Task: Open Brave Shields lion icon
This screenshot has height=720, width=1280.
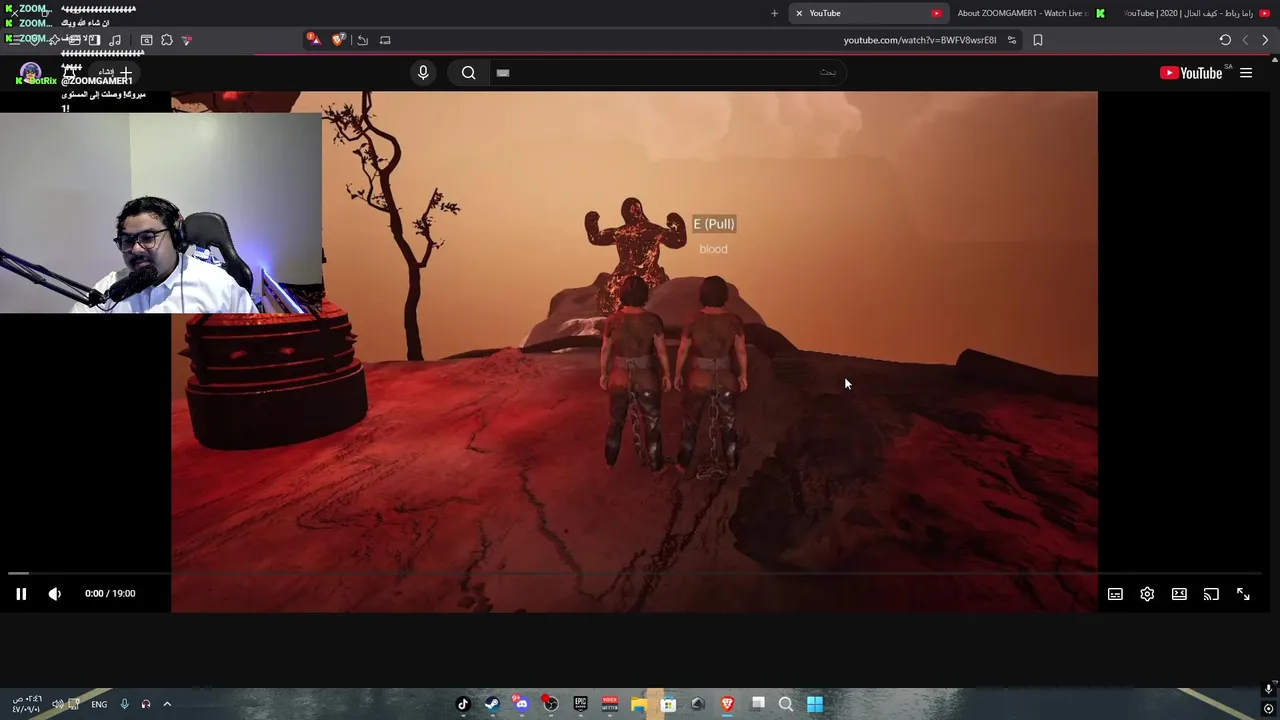Action: pos(338,40)
